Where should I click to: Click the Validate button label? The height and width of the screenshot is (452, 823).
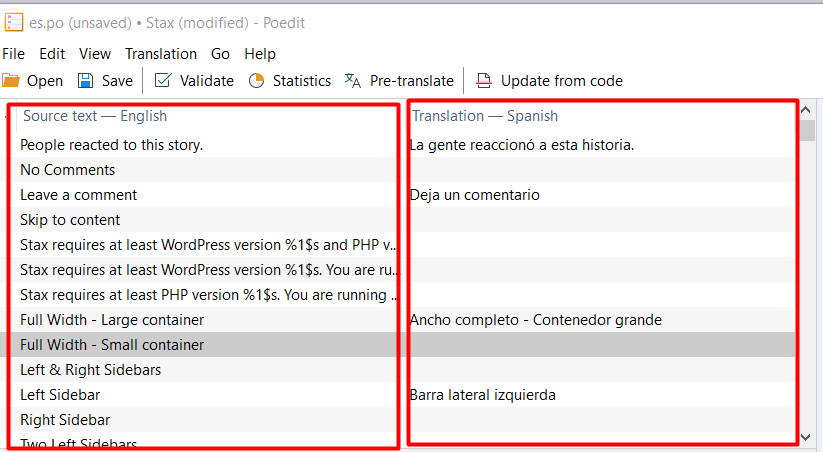[207, 81]
